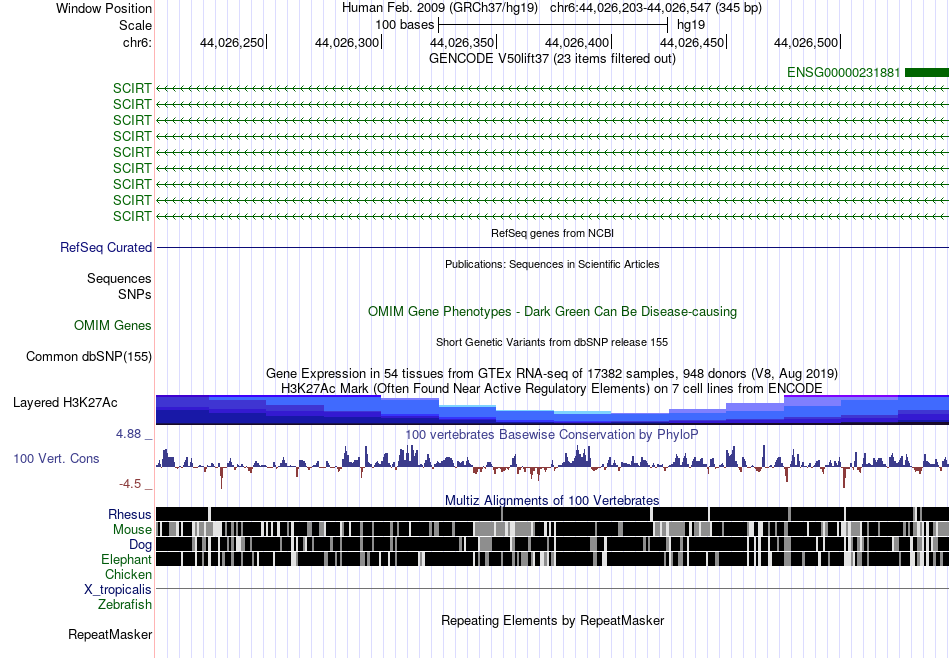
Task: Click the 'Publications: Sequences in Scientific Articles' title
Action: coord(552,264)
